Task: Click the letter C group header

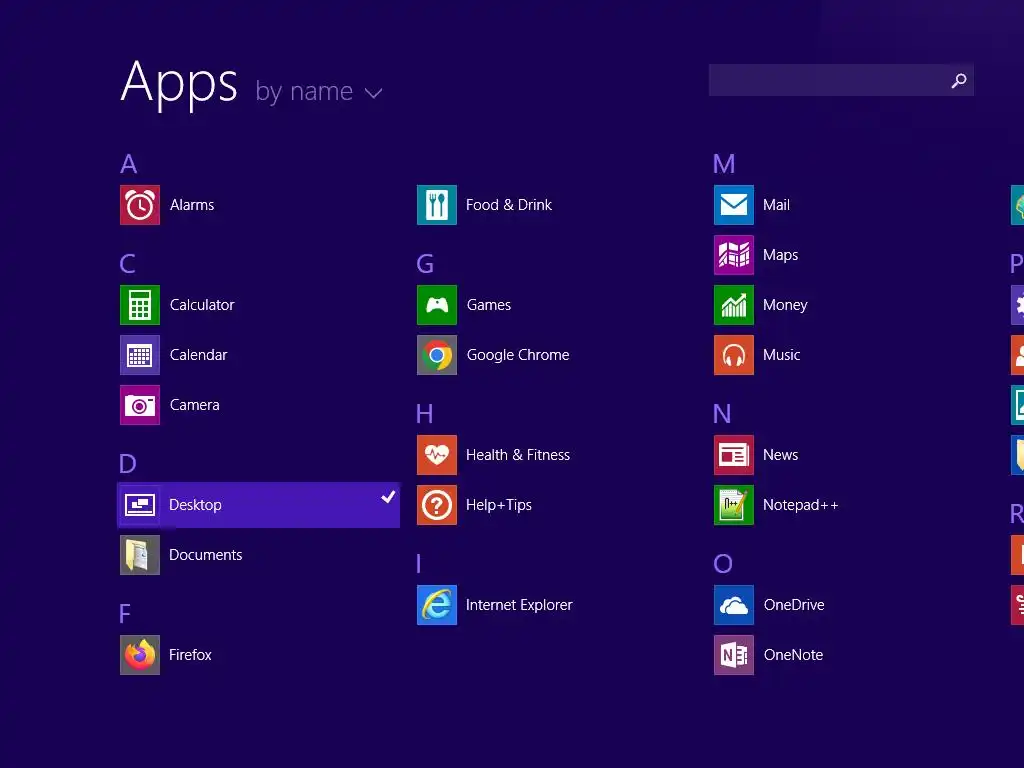Action: pos(128,264)
